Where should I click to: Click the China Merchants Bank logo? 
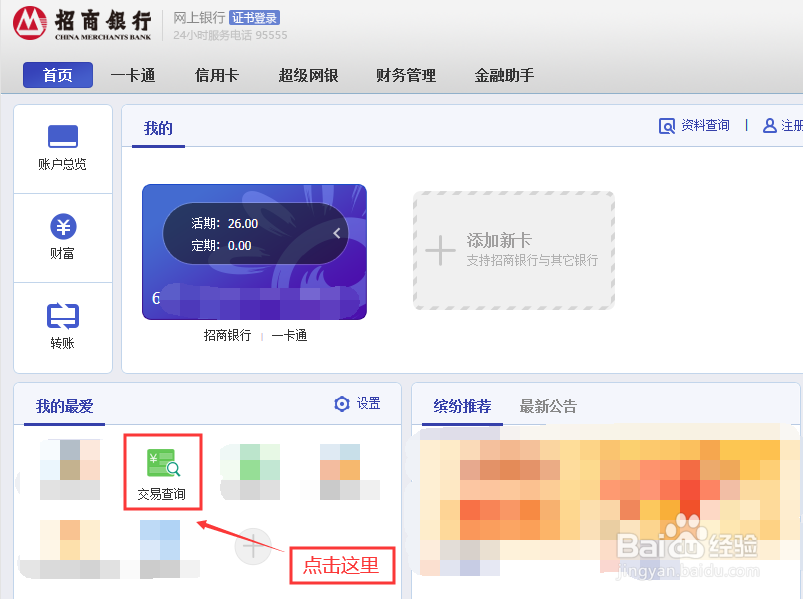(82, 23)
